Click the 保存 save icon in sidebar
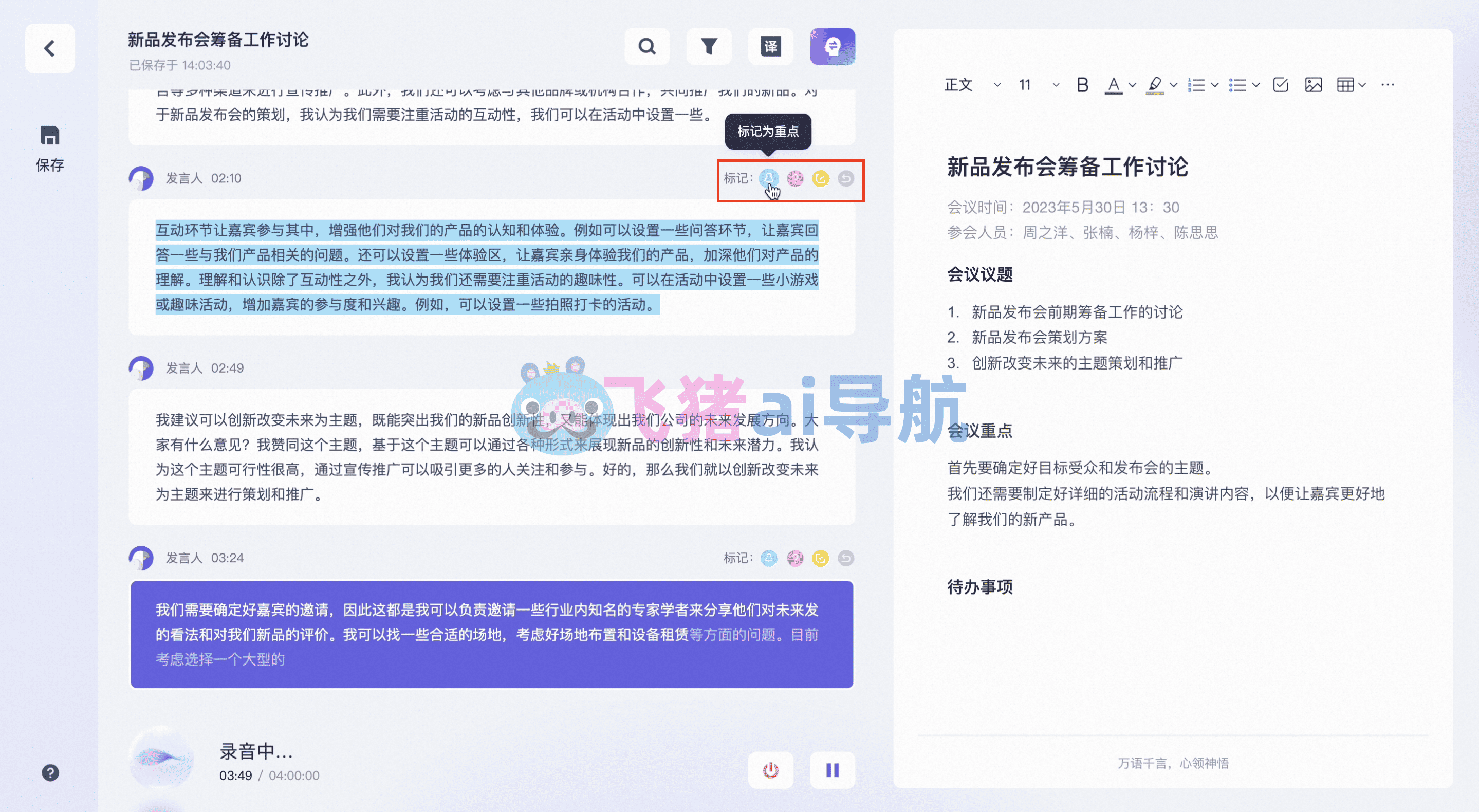Screen dimensions: 1479x812 coord(50,149)
